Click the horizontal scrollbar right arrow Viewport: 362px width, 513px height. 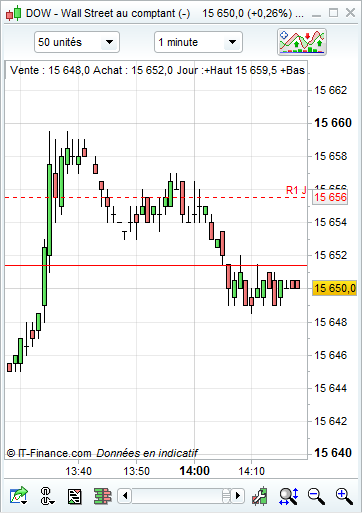[x=238, y=496]
